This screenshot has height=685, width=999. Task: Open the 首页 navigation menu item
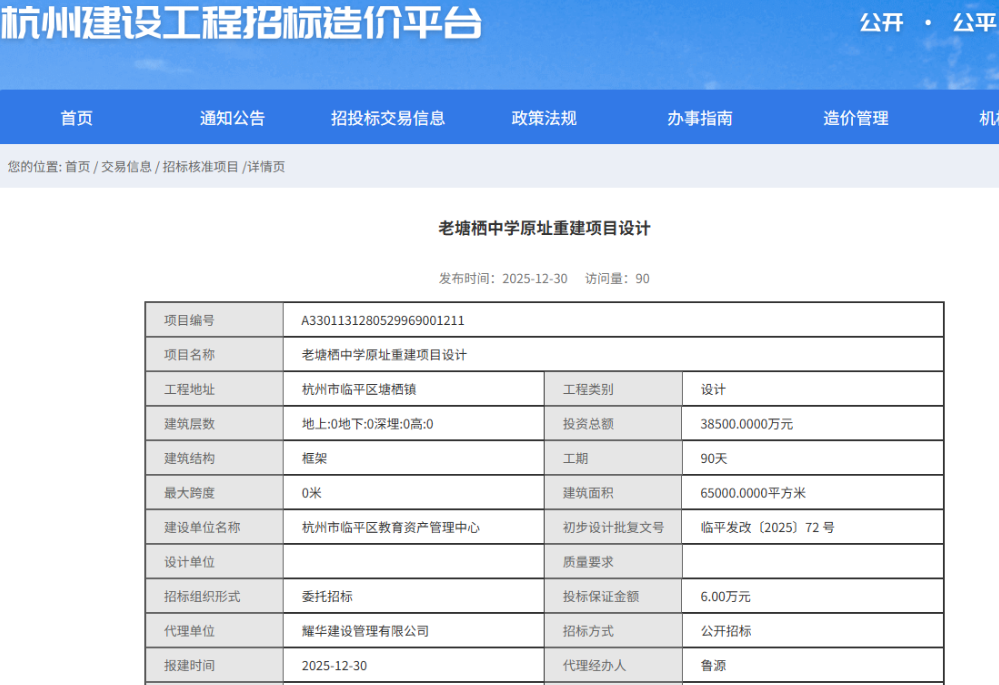(77, 117)
